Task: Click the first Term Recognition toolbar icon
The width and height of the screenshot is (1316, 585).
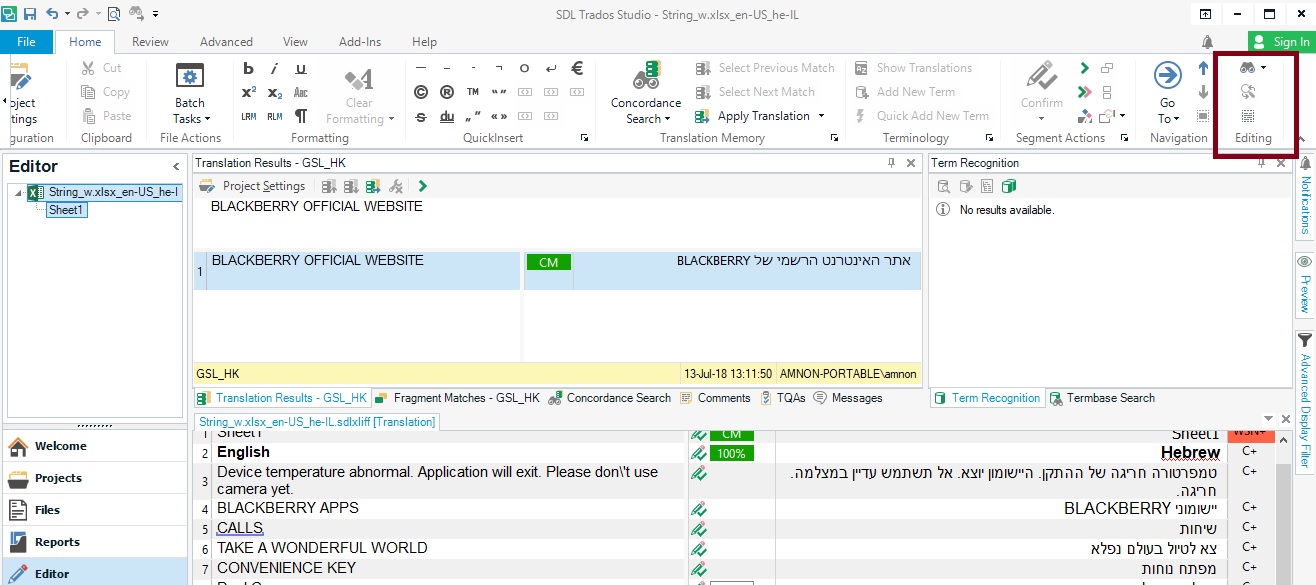Action: coord(942,186)
